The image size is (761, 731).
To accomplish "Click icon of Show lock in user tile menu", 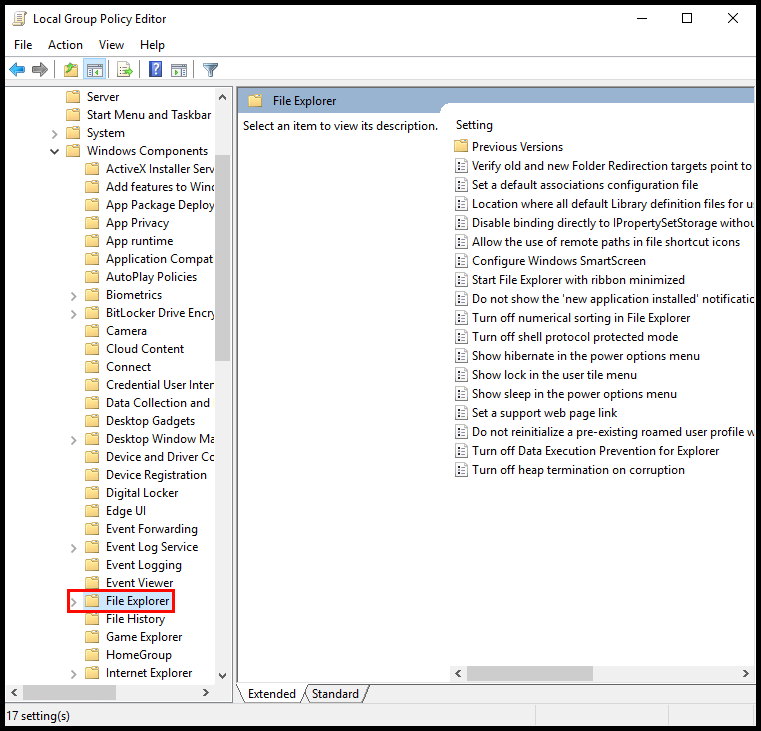I will (x=461, y=375).
